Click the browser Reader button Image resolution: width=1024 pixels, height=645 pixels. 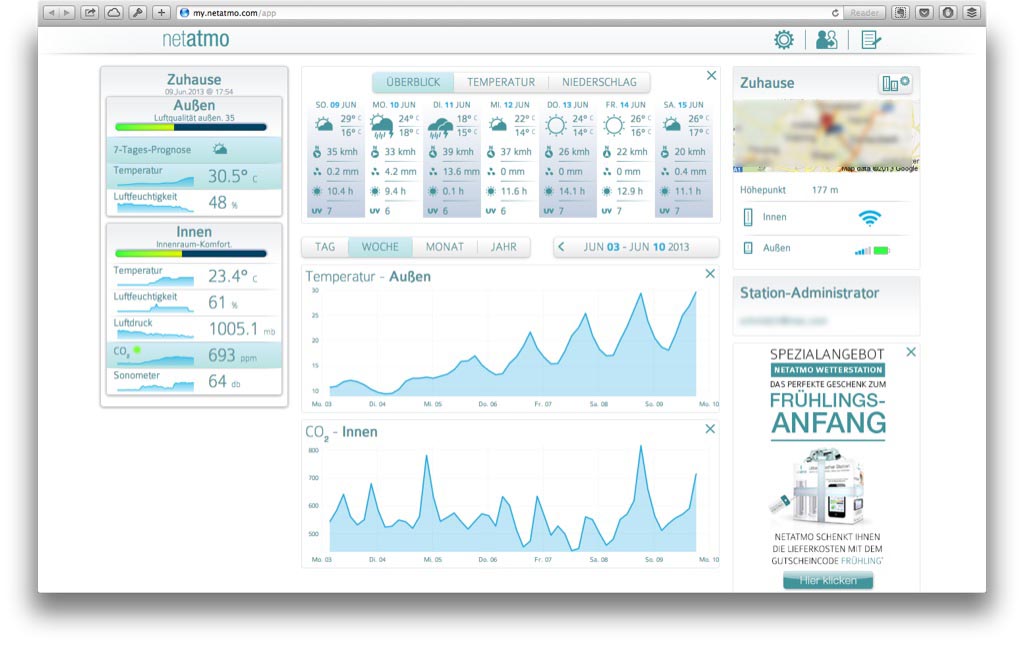pos(864,12)
